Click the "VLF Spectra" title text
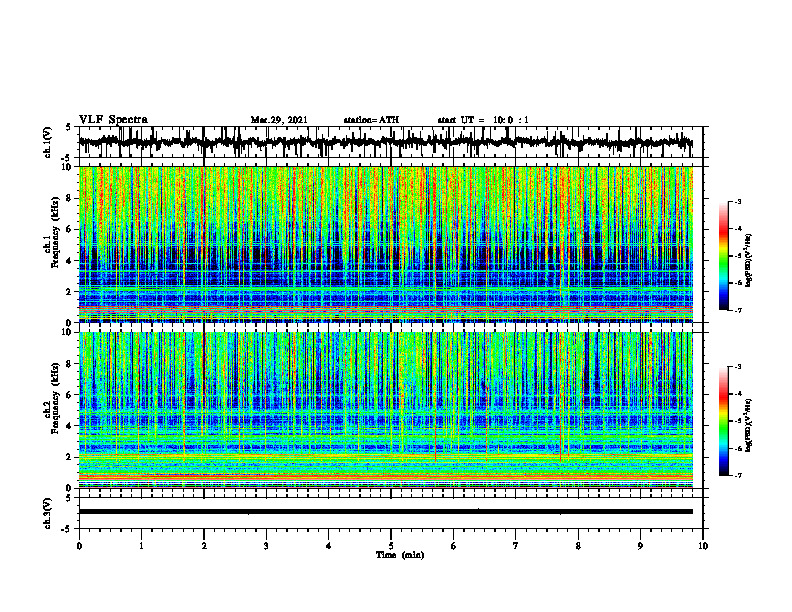This screenshot has height=612, width=792. [x=113, y=120]
